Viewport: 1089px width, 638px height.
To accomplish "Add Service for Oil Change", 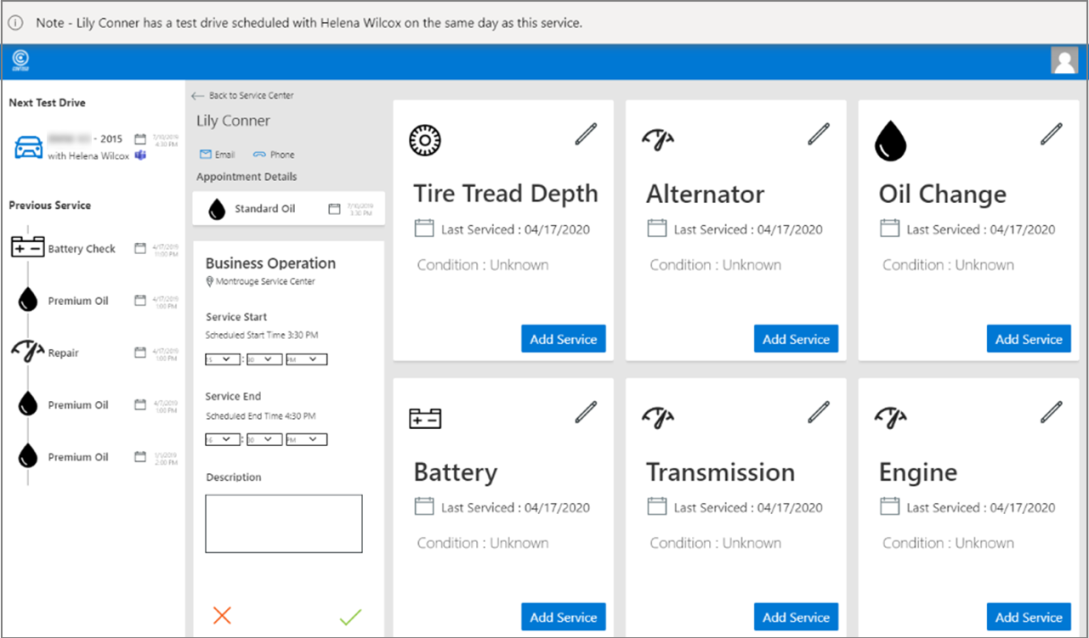I will (x=1029, y=339).
